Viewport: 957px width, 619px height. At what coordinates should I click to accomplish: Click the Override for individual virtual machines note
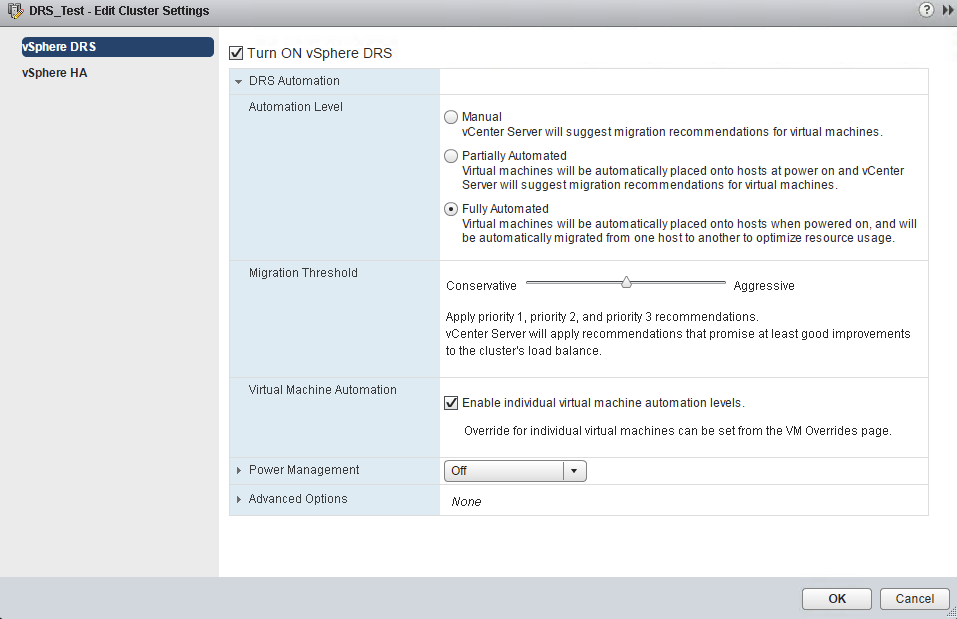pos(677,431)
